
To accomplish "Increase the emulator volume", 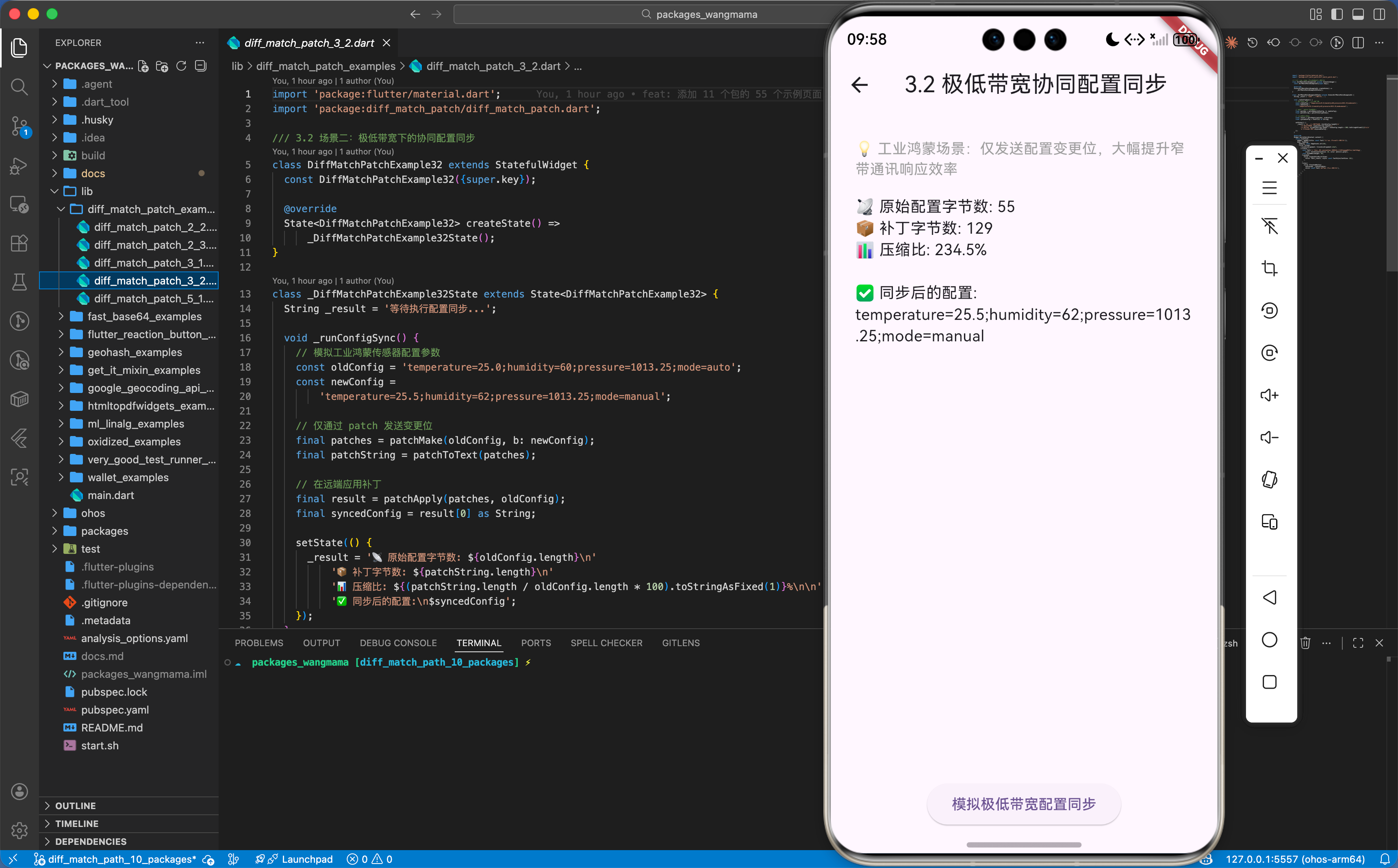I will click(1270, 395).
